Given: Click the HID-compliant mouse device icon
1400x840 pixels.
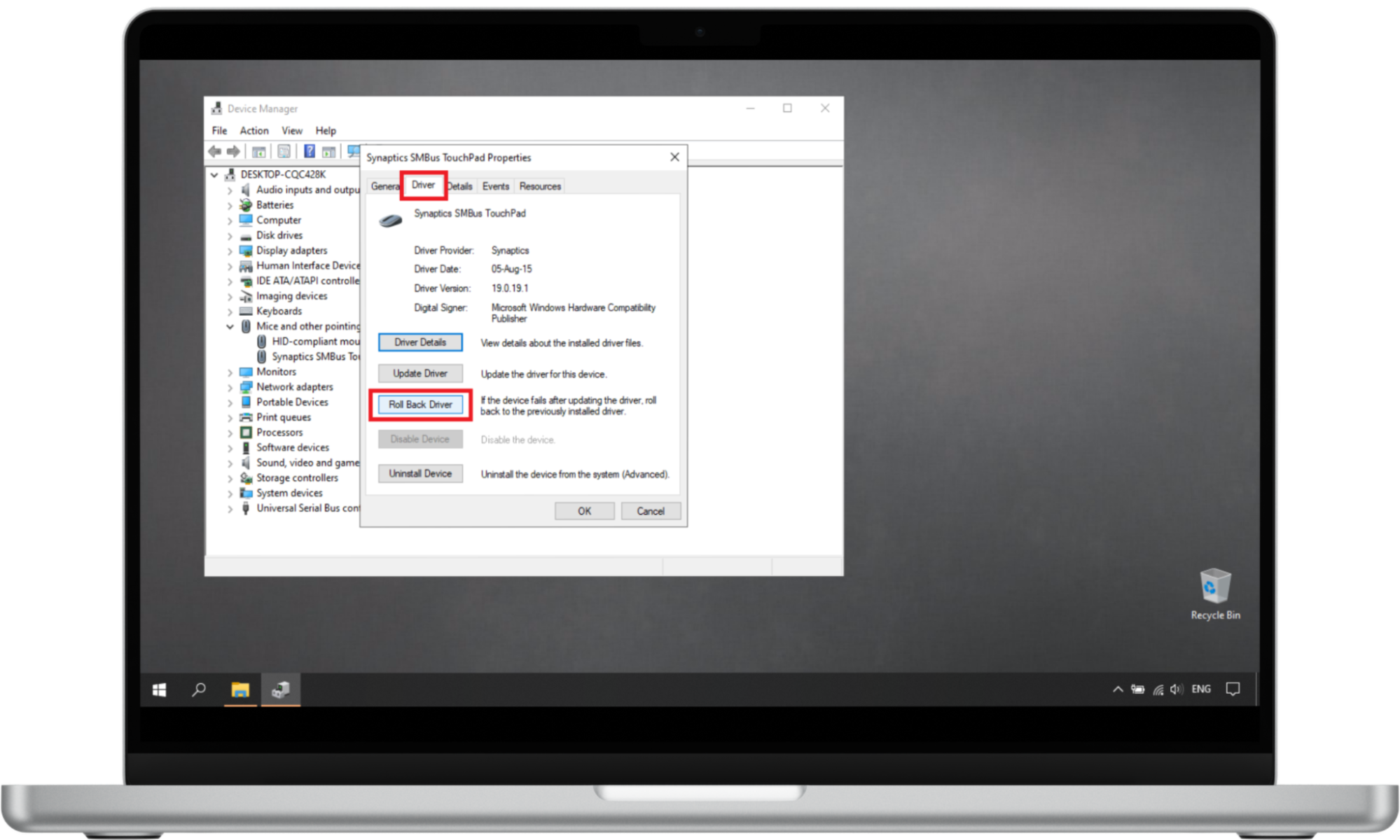Looking at the screenshot, I should 261,342.
